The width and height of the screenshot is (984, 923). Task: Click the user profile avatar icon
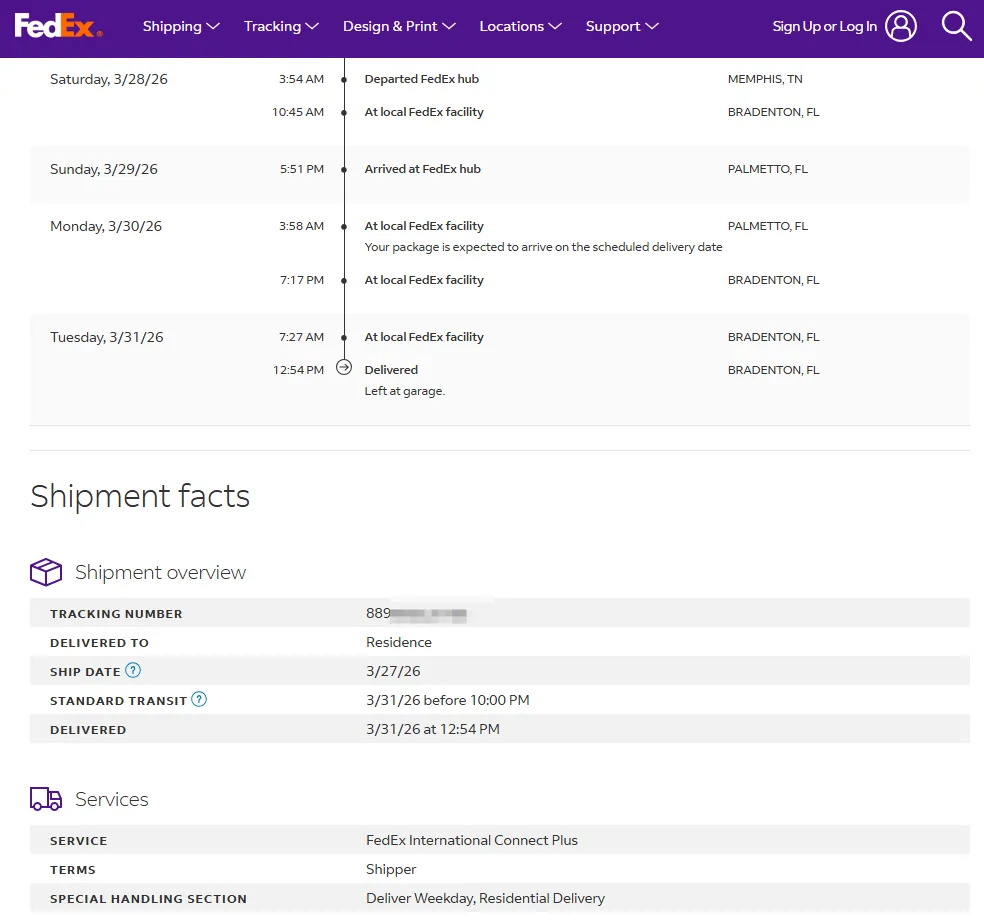(x=901, y=26)
